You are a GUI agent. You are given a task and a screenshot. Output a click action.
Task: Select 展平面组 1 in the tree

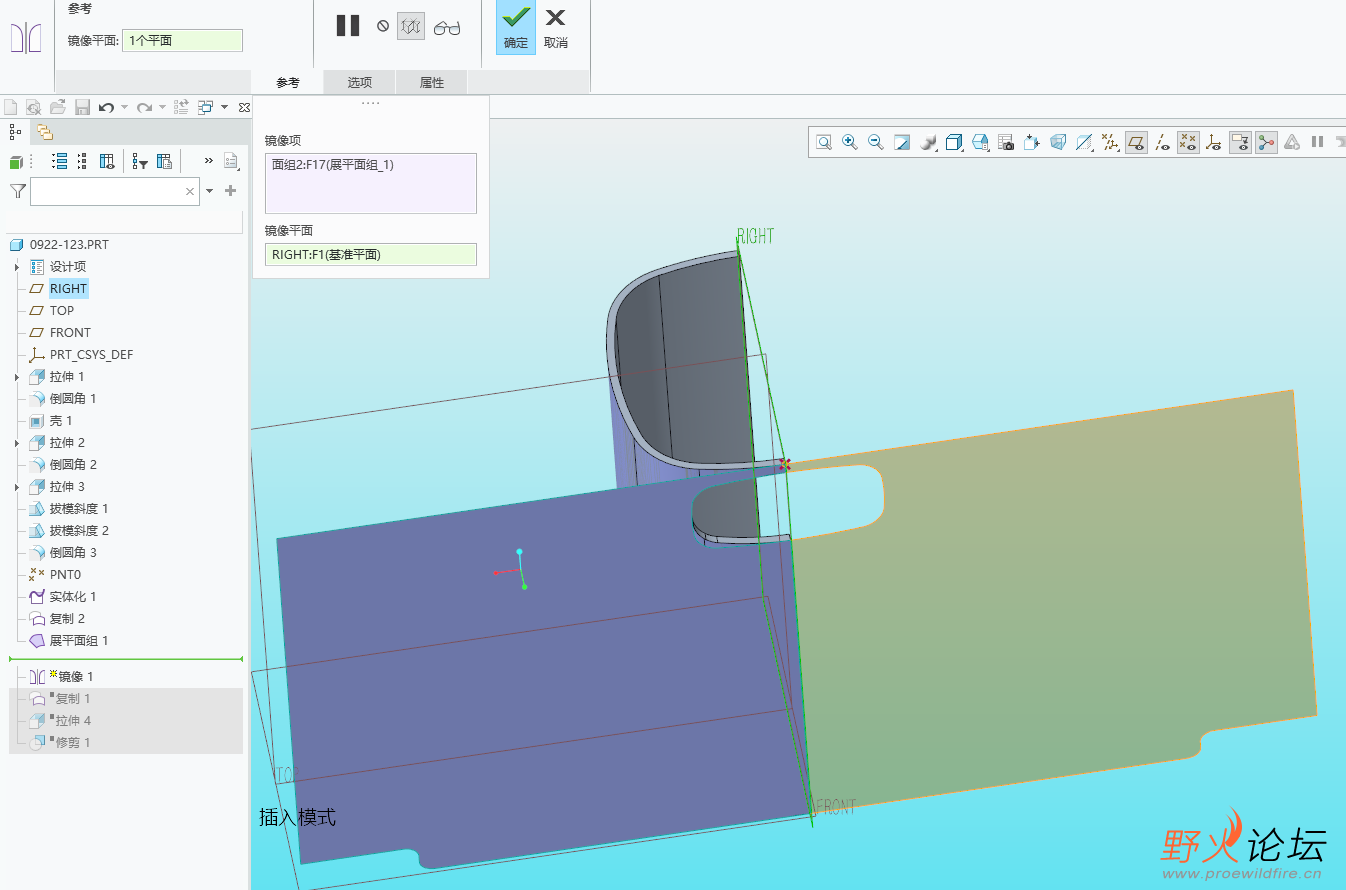(78, 641)
